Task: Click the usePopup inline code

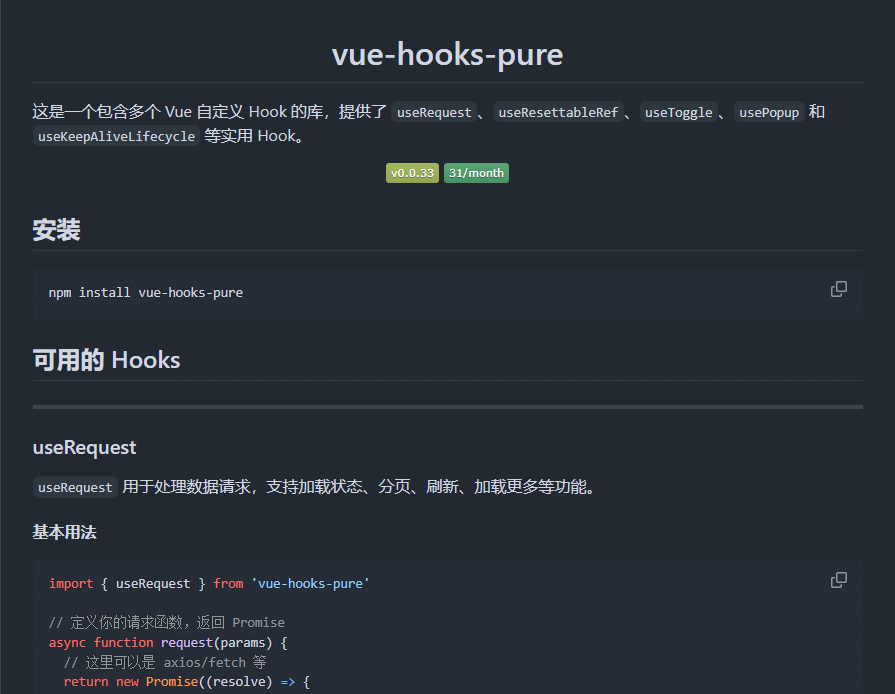Action: 769,112
